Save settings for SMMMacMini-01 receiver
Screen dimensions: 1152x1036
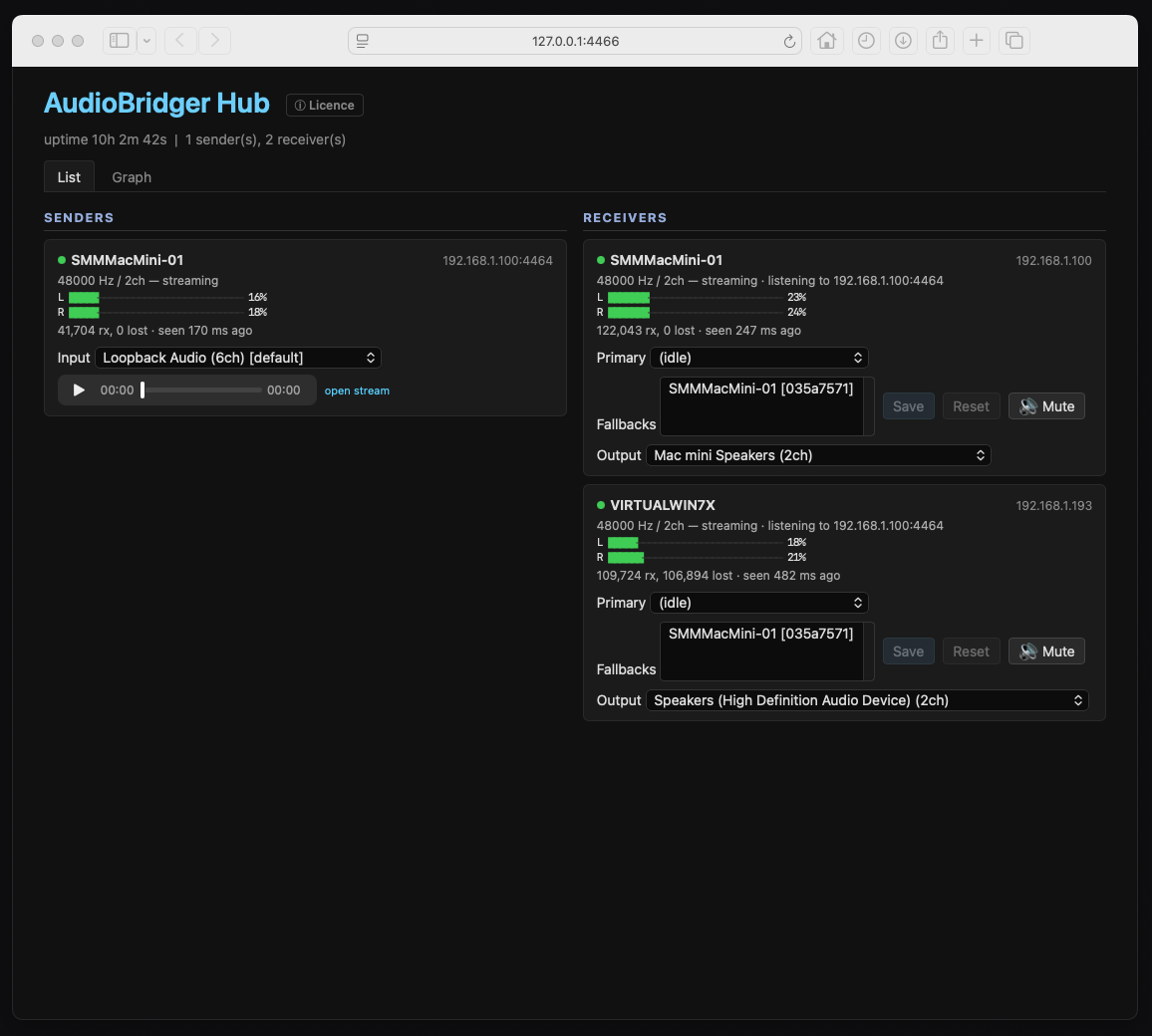[908, 406]
